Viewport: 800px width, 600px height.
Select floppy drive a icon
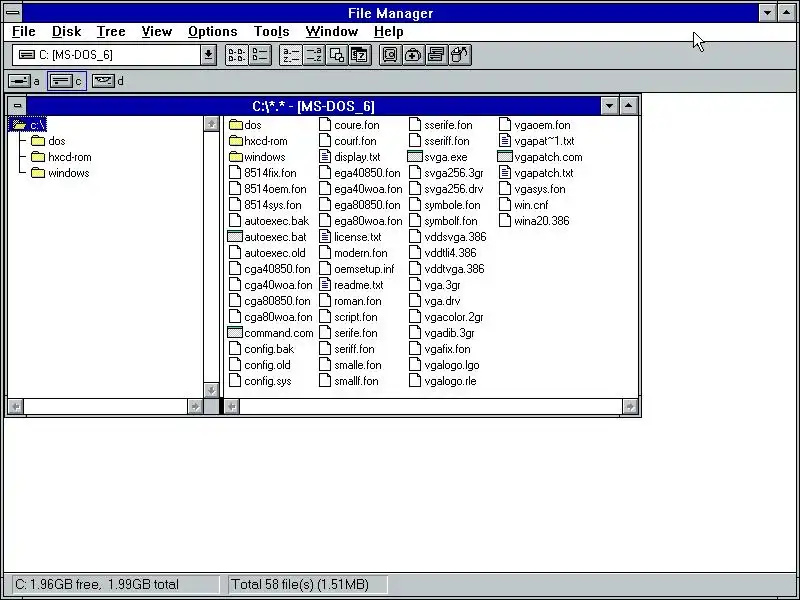[x=20, y=81]
